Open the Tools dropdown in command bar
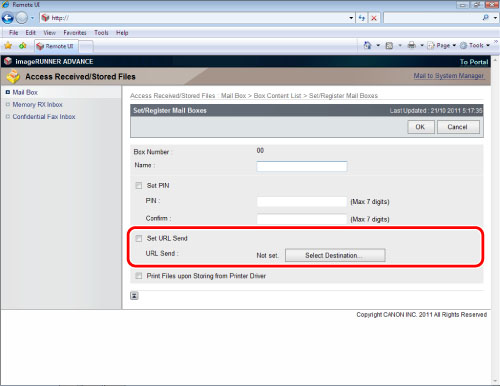This screenshot has height=386, width=500. [x=475, y=45]
